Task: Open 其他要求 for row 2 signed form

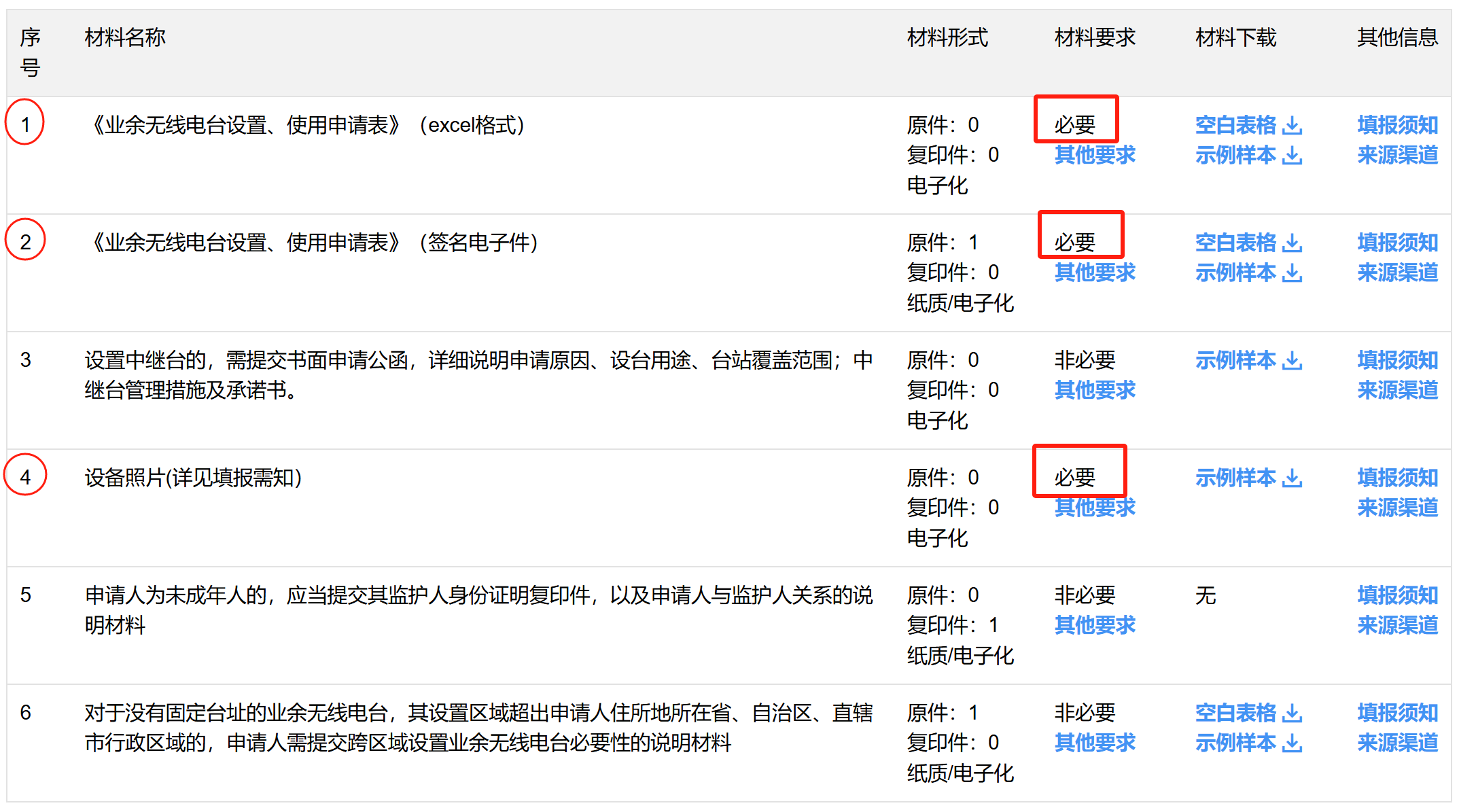Action: click(x=1094, y=272)
